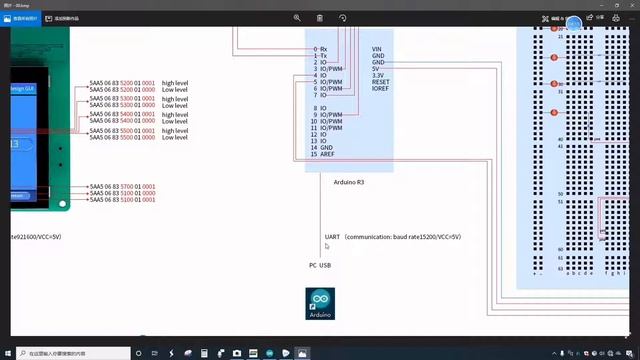Click the fullscreen expand arrow icon

pos(627,336)
